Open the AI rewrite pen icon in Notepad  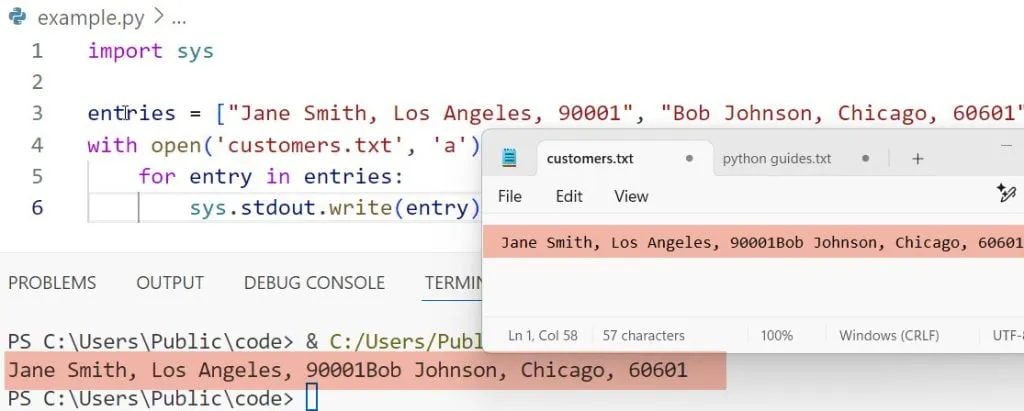pyautogui.click(x=1006, y=194)
